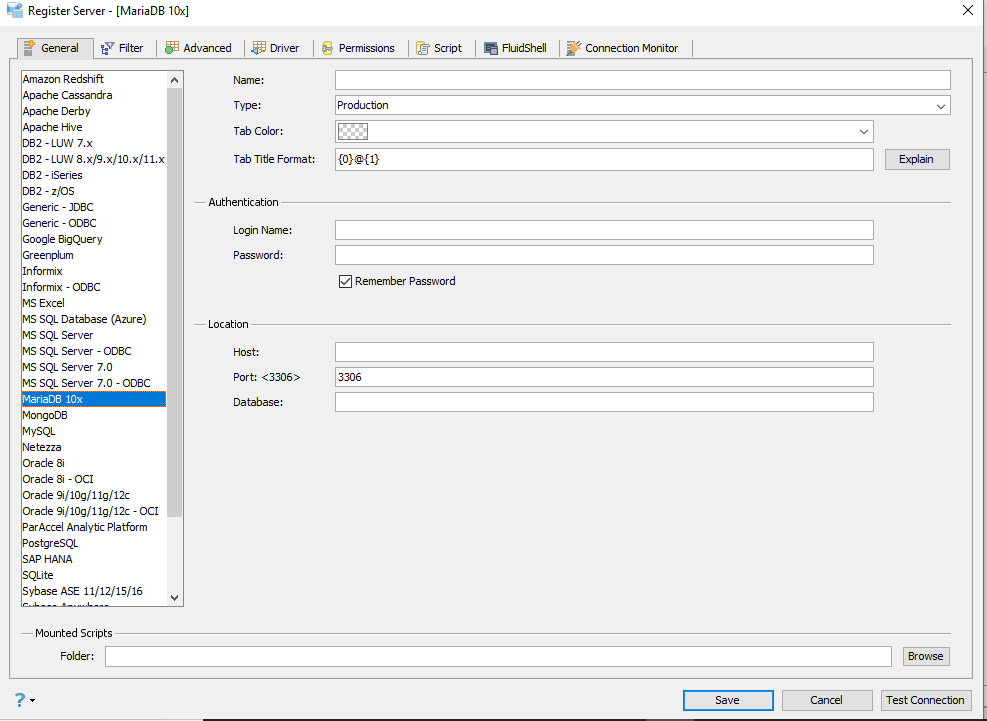Select Google BigQuery in the list
The width and height of the screenshot is (987, 721).
(x=94, y=239)
